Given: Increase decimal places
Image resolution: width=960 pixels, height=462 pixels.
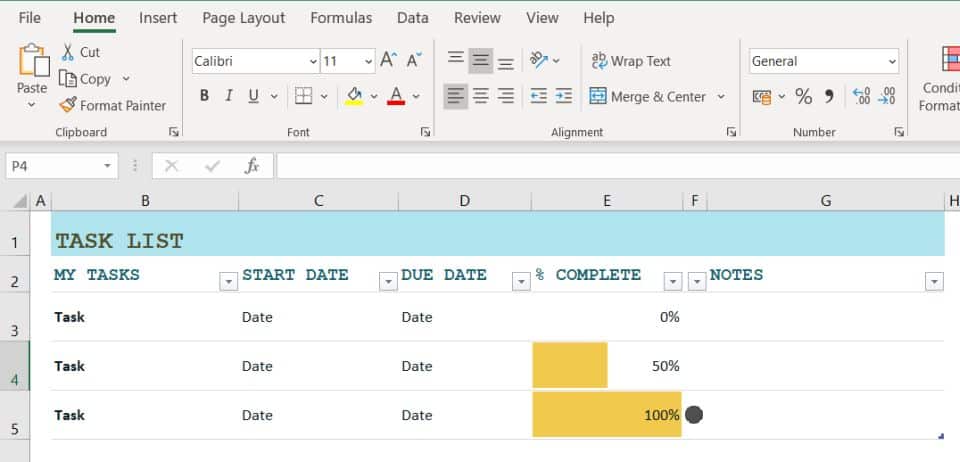Looking at the screenshot, I should click(x=861, y=97).
